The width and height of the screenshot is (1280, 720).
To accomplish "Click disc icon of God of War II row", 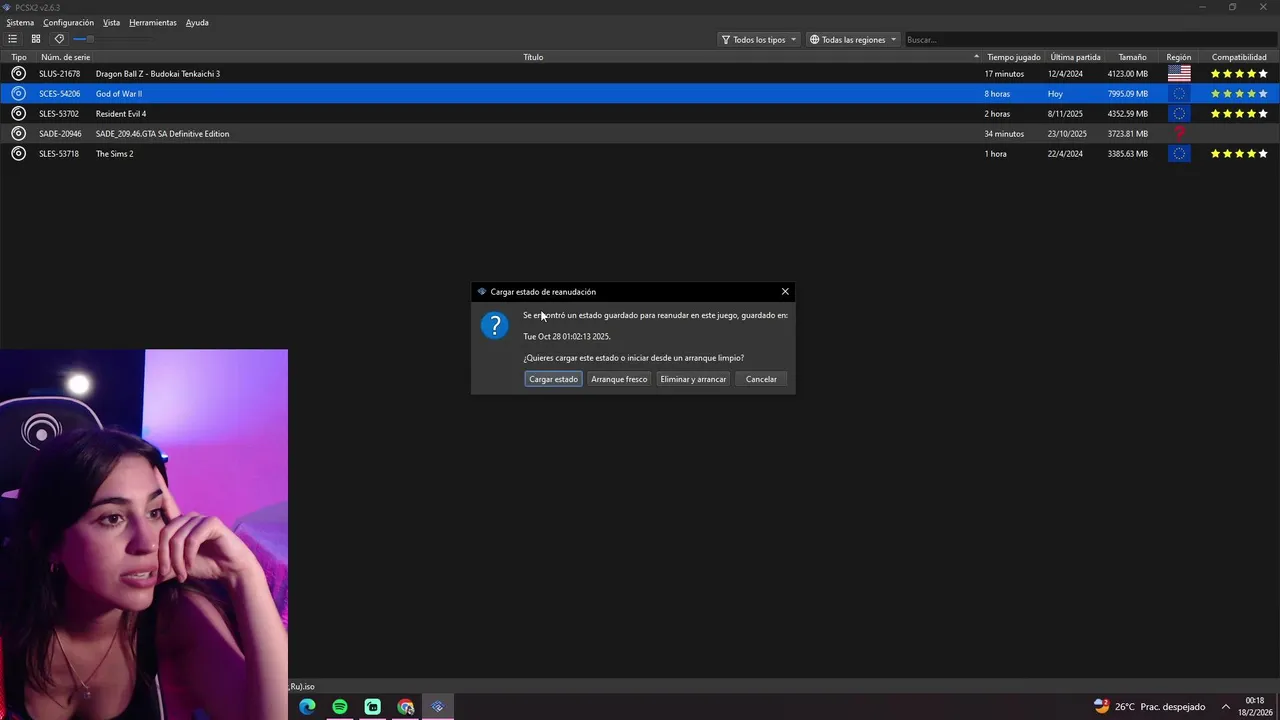I will (18, 94).
